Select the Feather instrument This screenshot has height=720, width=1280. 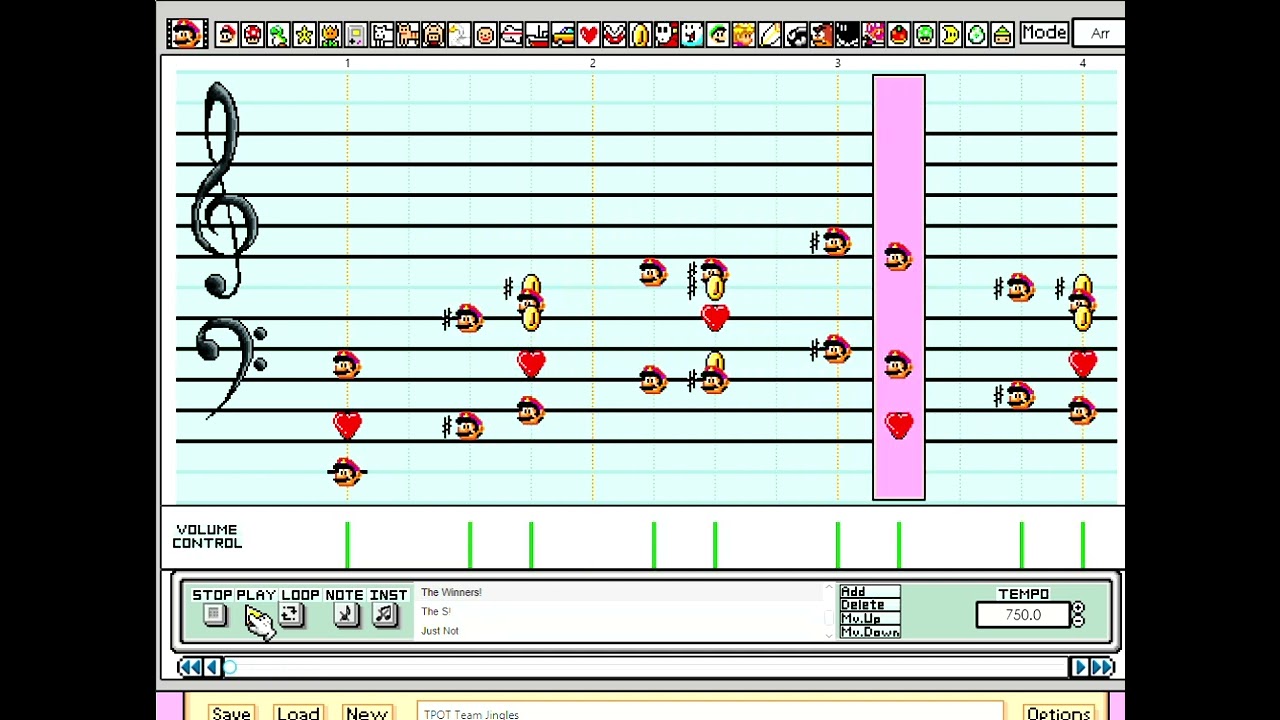click(769, 35)
